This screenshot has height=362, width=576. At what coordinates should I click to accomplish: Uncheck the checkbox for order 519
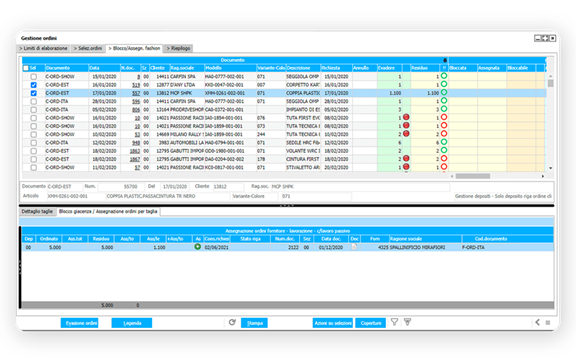[33, 85]
